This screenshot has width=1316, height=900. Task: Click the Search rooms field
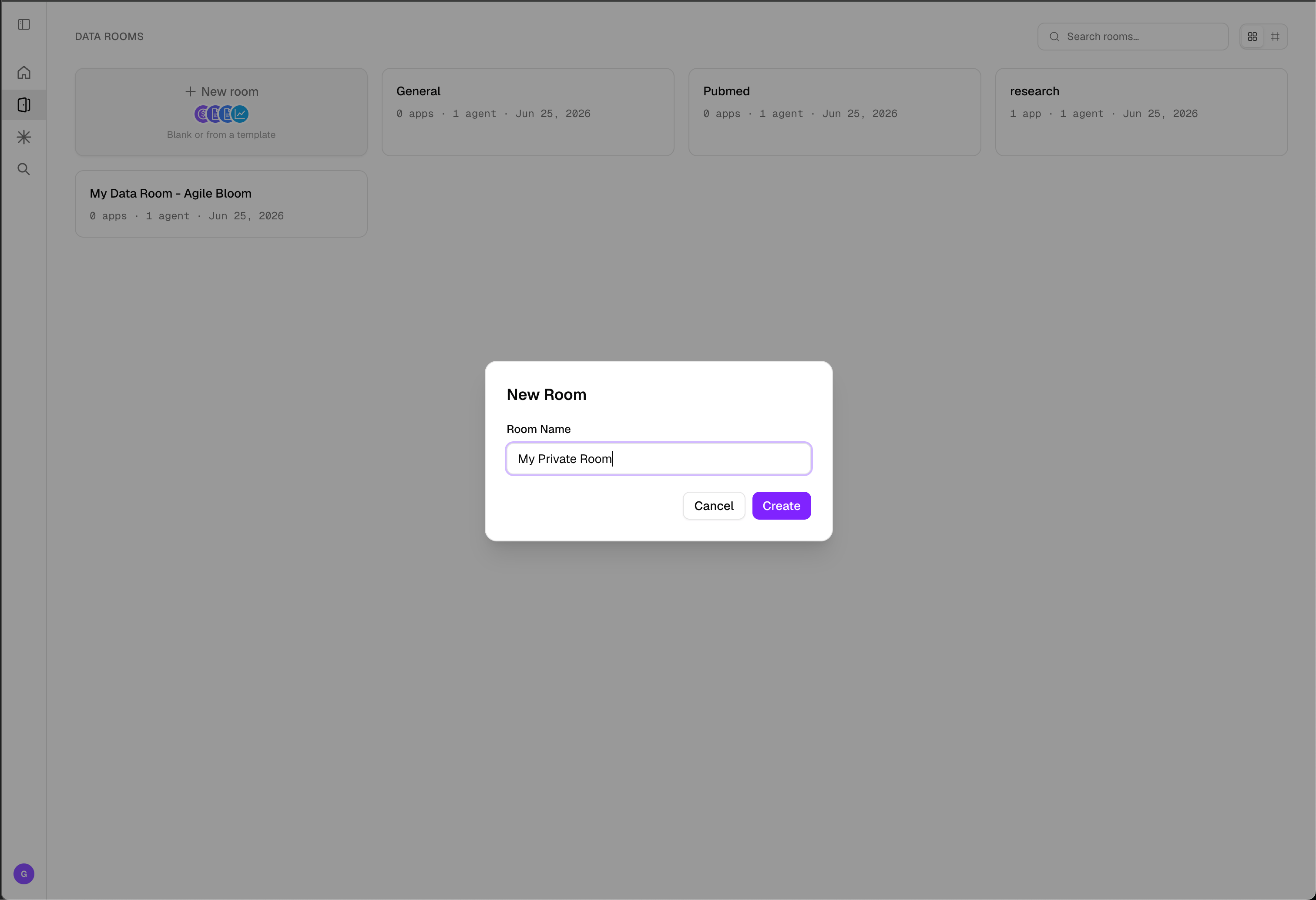1132,36
